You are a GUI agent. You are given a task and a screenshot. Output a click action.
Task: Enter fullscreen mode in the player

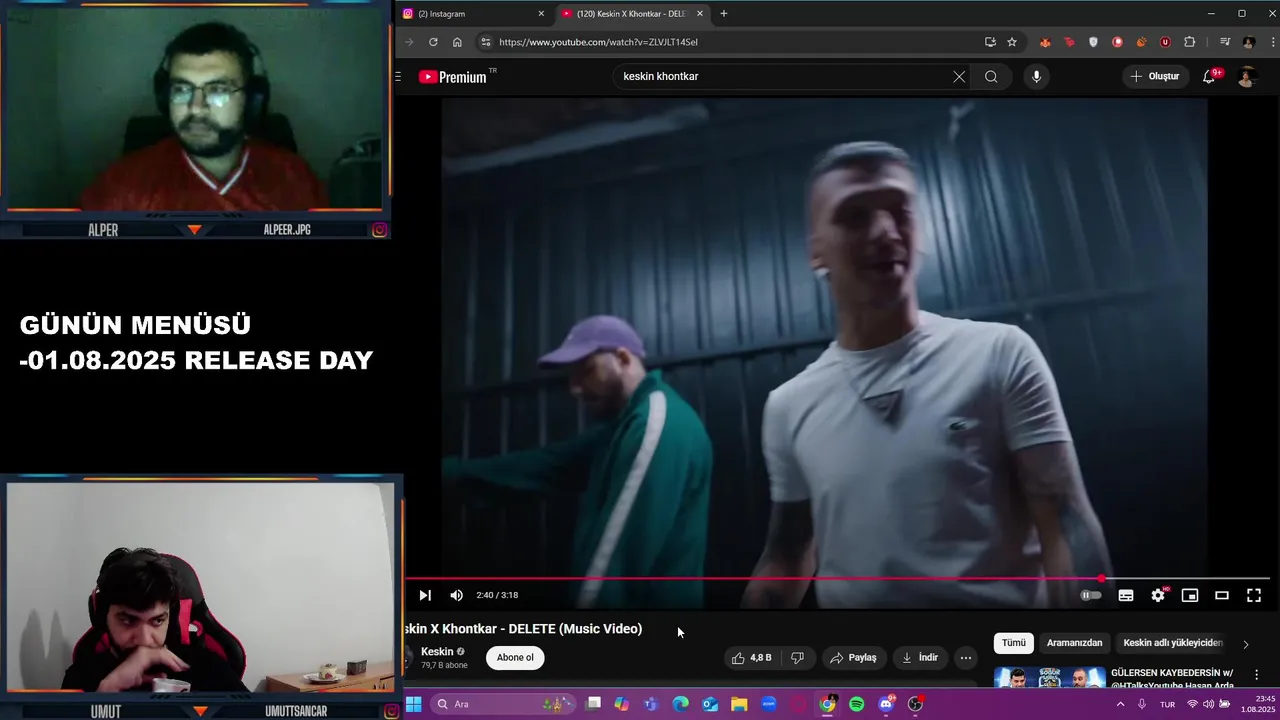point(1254,595)
